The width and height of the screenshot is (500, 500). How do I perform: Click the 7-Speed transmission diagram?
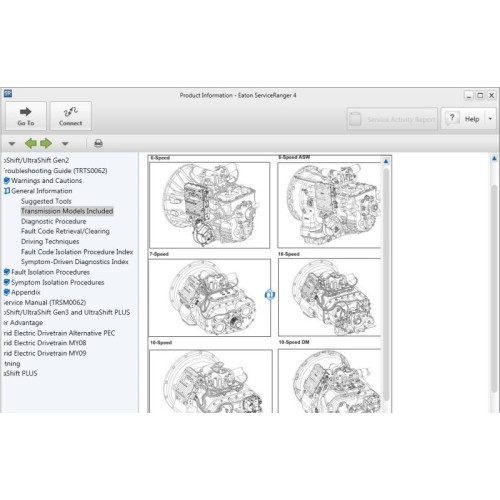(x=210, y=298)
